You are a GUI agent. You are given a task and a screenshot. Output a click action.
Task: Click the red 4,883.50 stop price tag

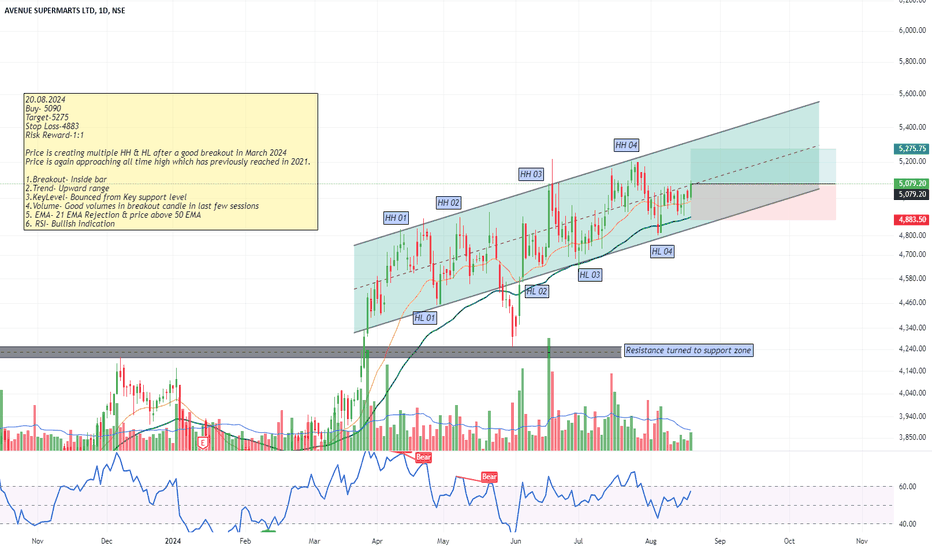912,220
